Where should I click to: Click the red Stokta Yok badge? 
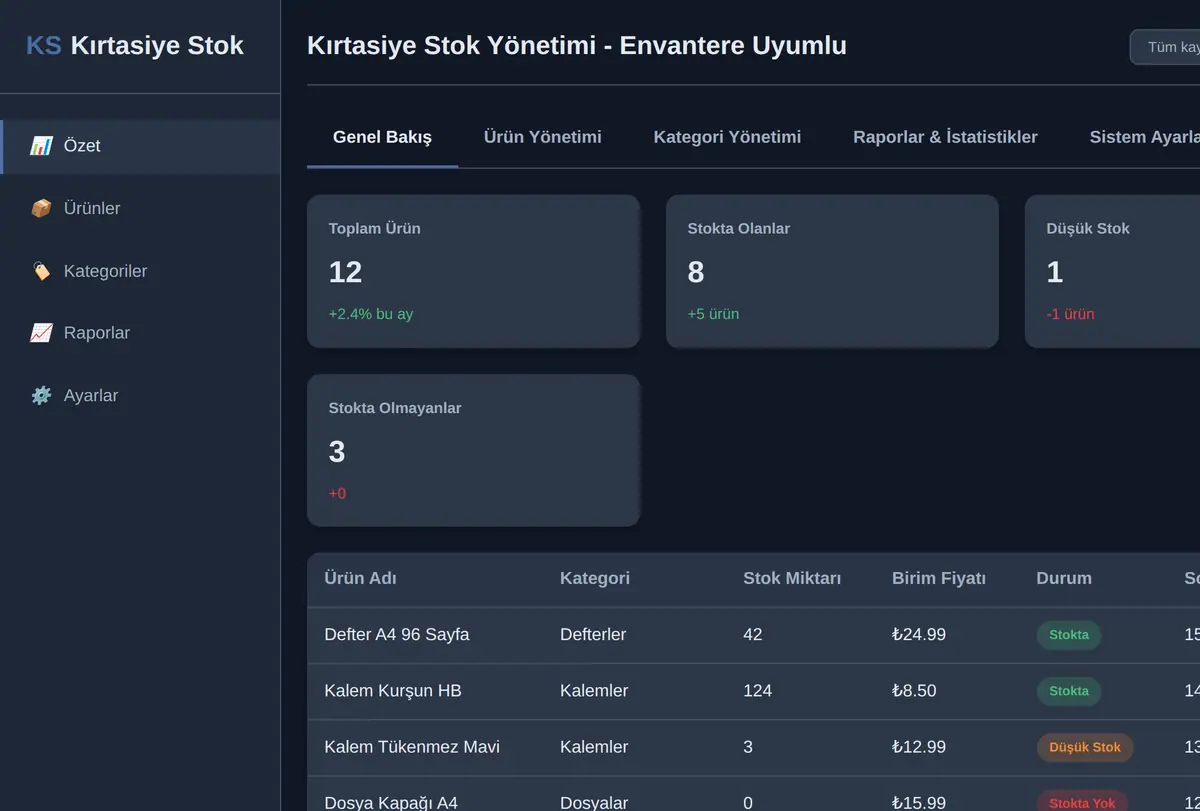point(1082,801)
